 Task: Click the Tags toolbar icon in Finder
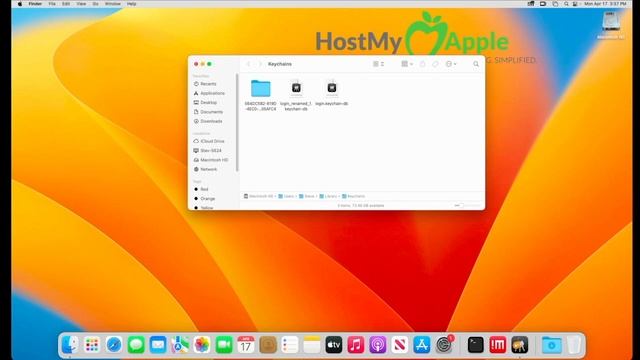coord(436,64)
